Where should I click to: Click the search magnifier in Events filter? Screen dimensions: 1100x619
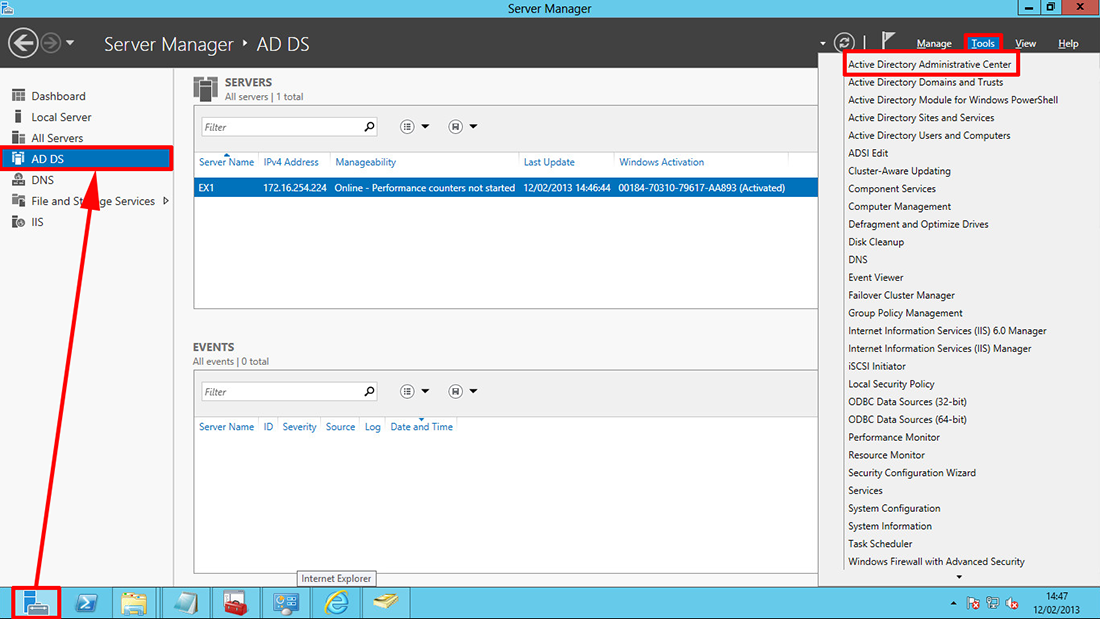[369, 391]
